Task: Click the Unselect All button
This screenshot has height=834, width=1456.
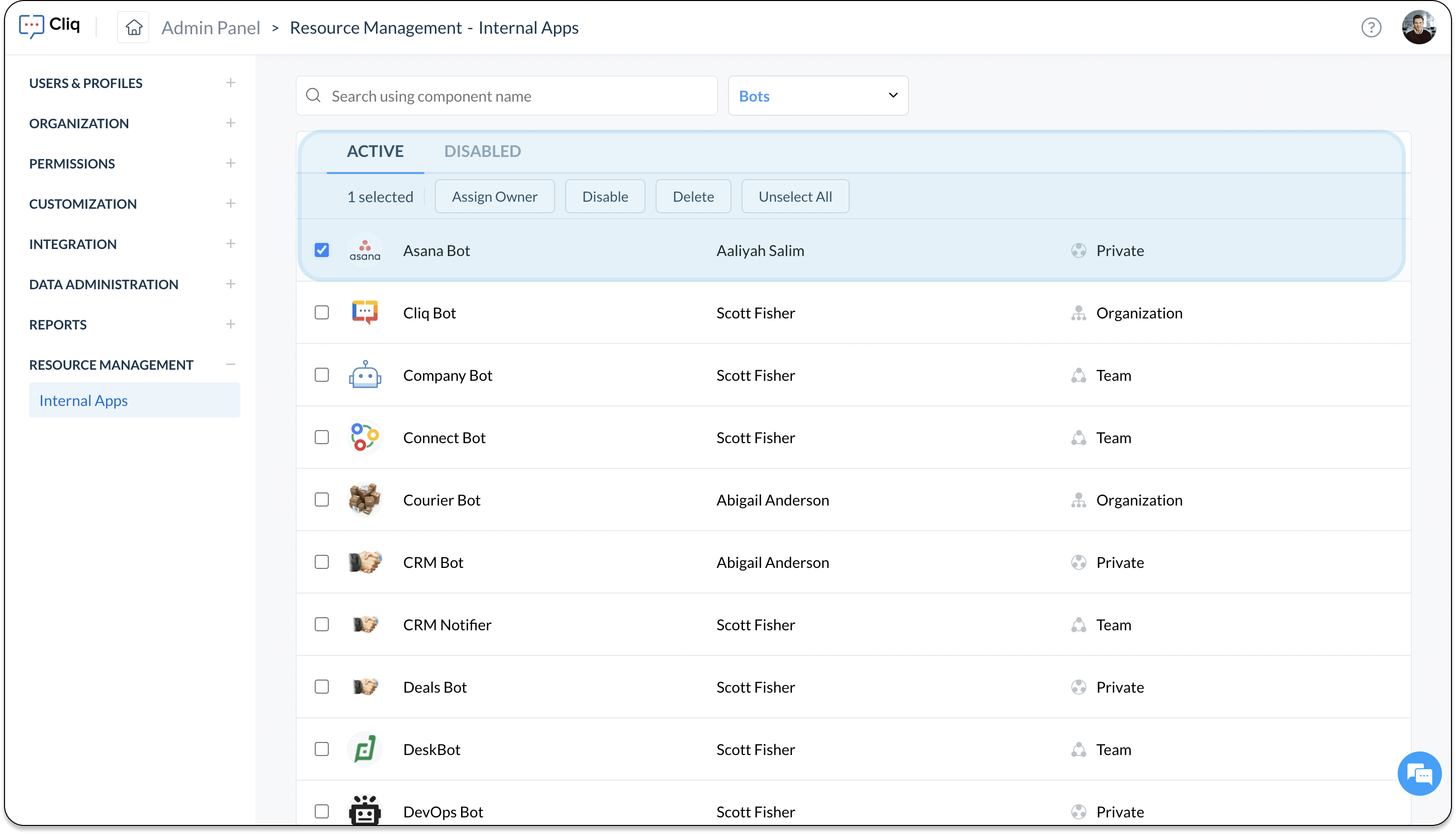Action: pyautogui.click(x=794, y=197)
